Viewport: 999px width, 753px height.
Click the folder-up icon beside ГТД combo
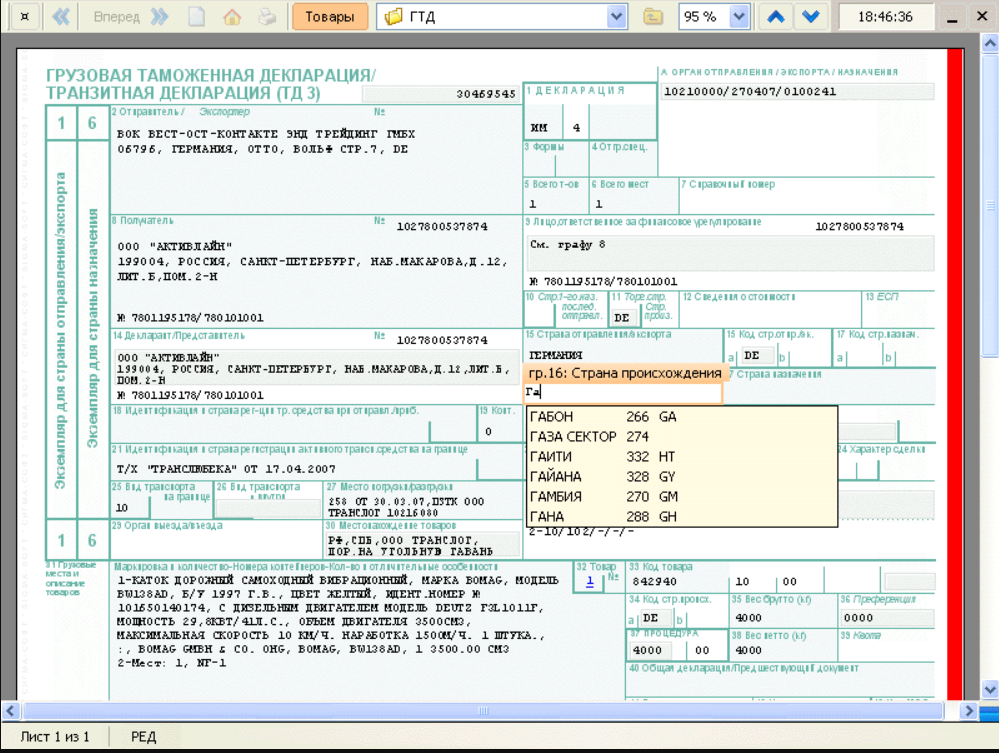pyautogui.click(x=652, y=17)
